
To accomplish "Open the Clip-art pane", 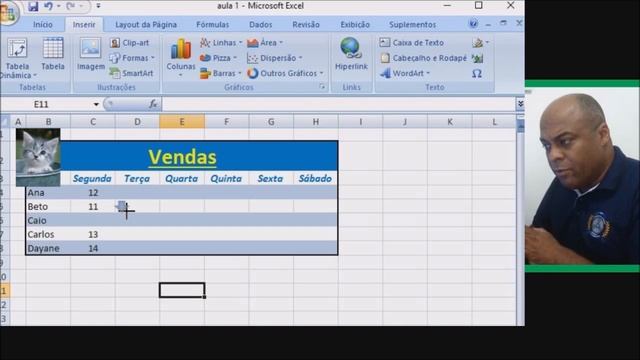I will tap(129, 42).
